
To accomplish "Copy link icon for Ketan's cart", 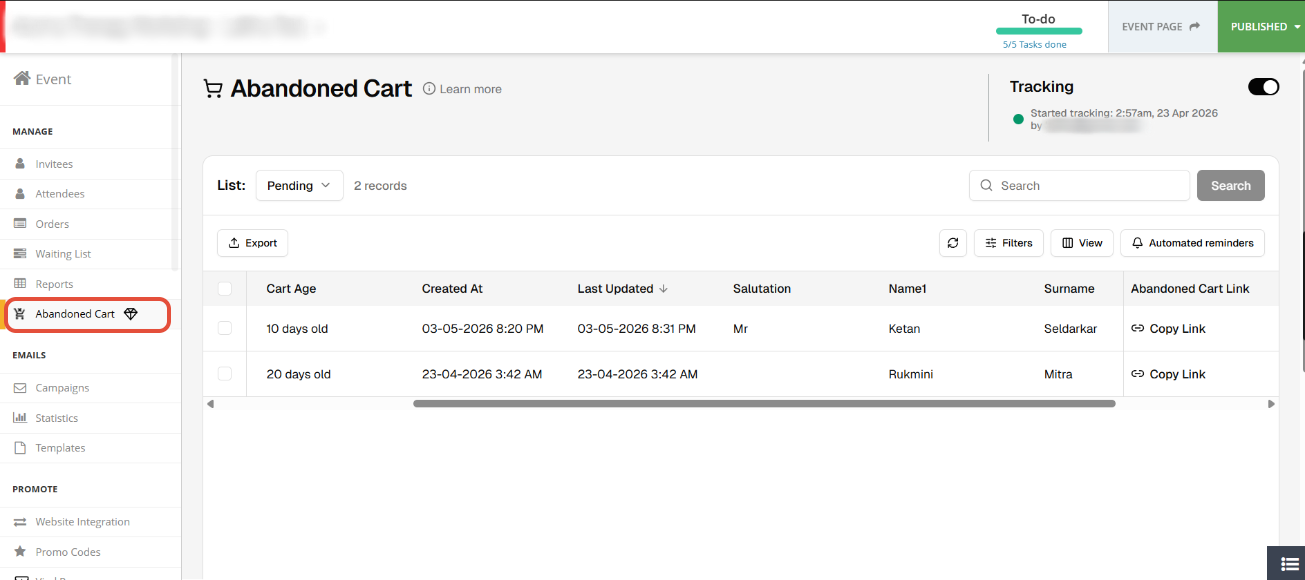I will [1137, 329].
